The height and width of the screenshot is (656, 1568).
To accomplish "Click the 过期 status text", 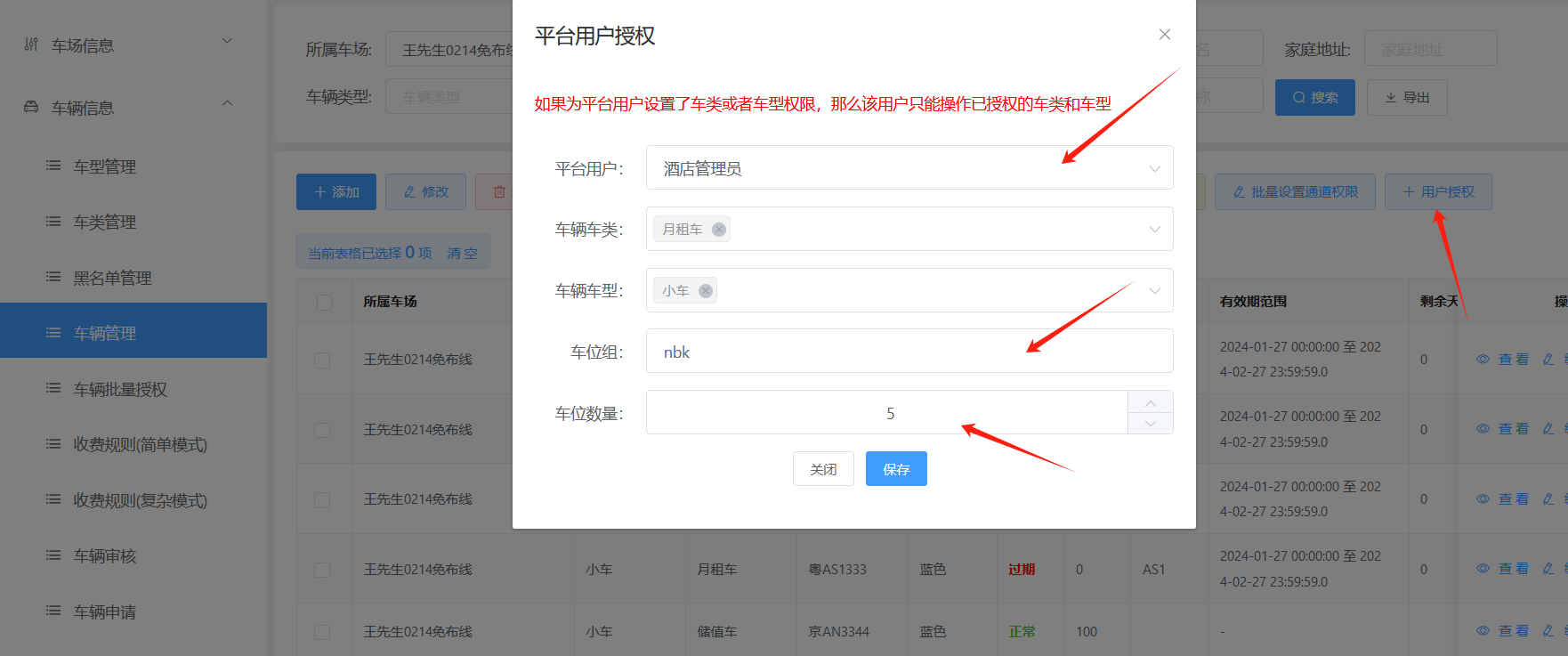I will click(x=1022, y=569).
